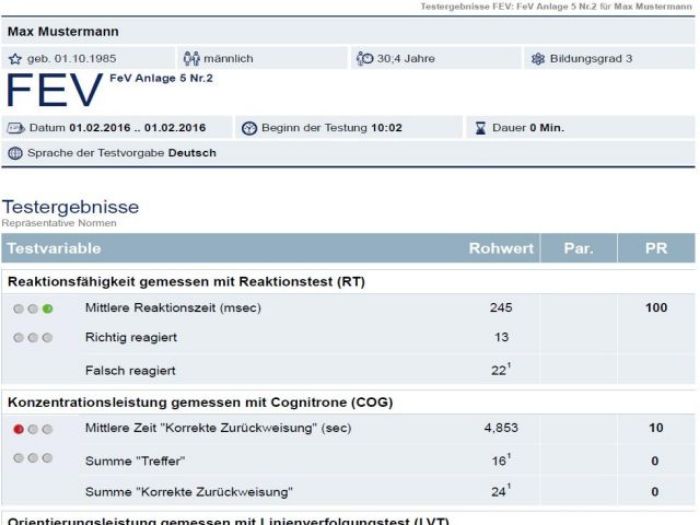This screenshot has width=700, height=525.
Task: Click the hourglass icon beside Dauer
Action: (479, 128)
